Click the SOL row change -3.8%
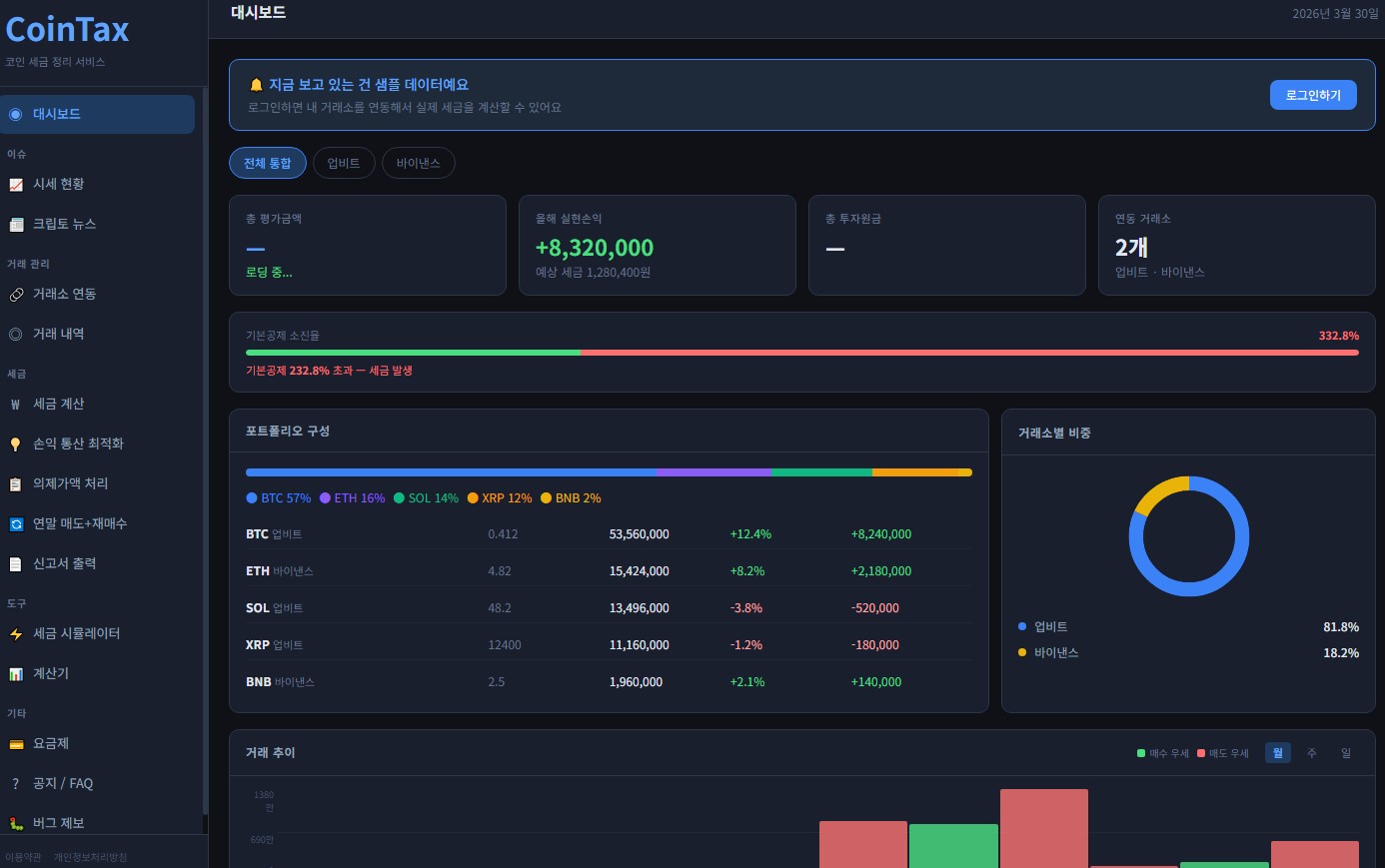1385x868 pixels. point(746,608)
